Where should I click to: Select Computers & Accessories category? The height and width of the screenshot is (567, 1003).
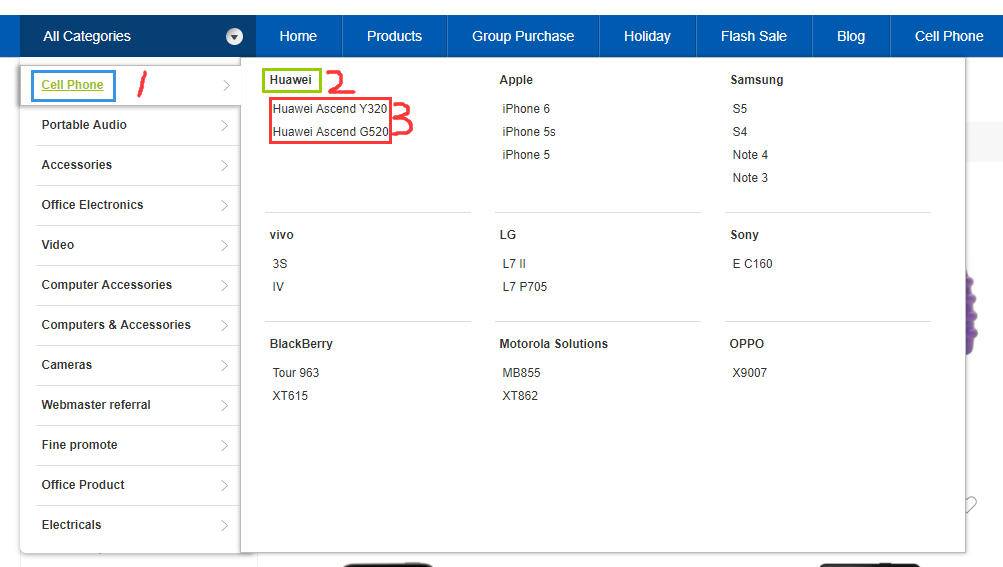tap(116, 325)
